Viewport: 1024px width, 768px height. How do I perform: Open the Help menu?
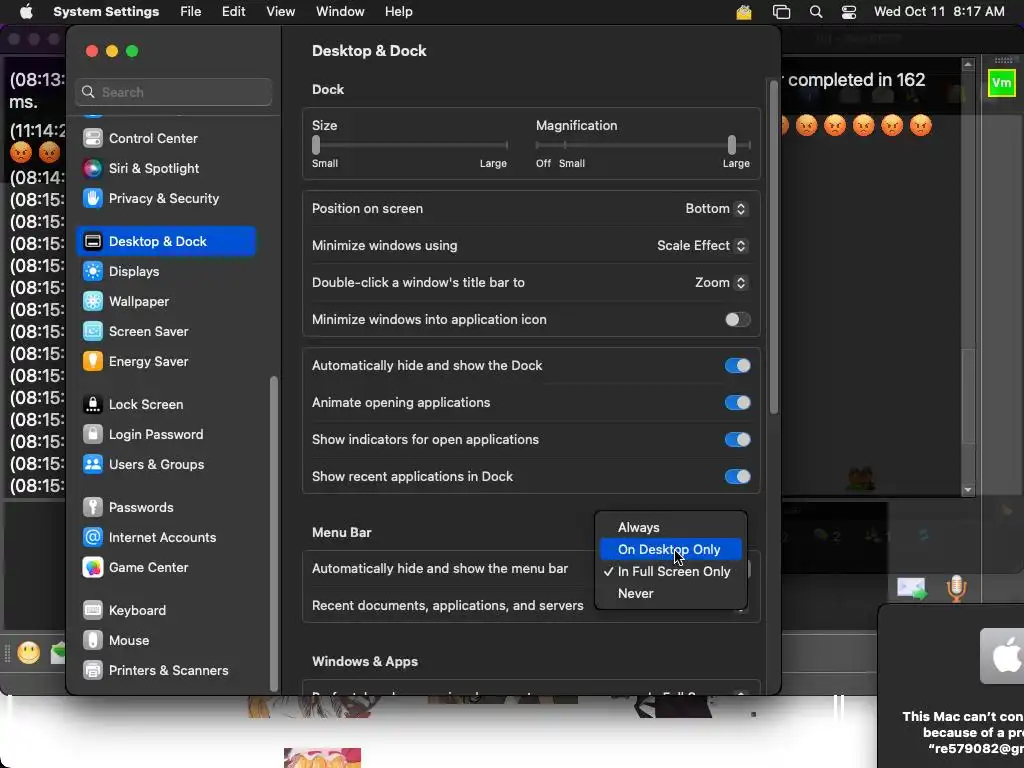[398, 12]
